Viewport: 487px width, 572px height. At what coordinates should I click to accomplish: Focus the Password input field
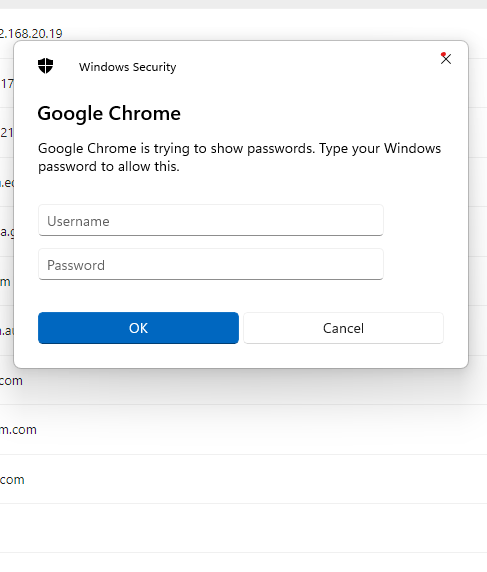click(211, 264)
